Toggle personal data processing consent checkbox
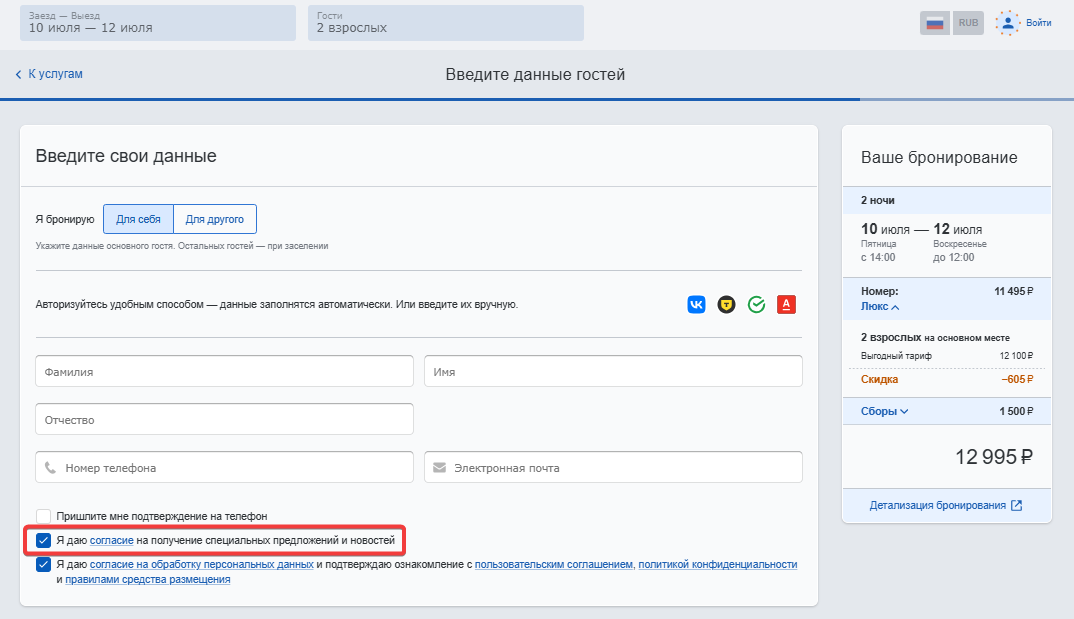This screenshot has width=1074, height=619. click(x=43, y=564)
